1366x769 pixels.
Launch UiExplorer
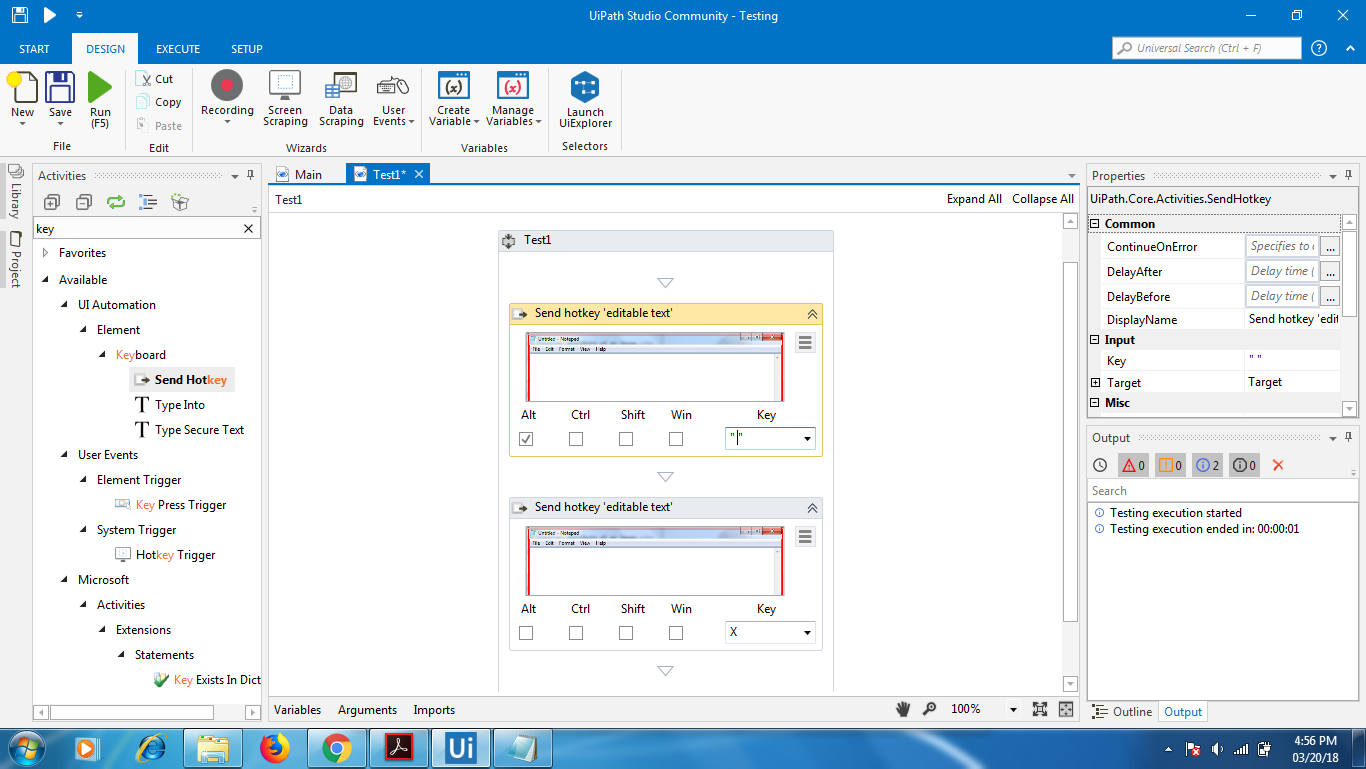[x=585, y=100]
